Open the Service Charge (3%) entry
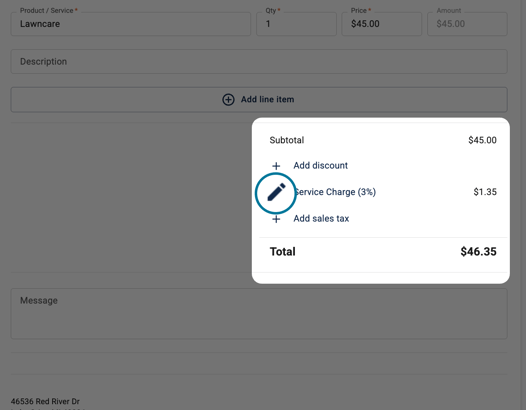Screen dimensions: 526x410 [x=335, y=192]
